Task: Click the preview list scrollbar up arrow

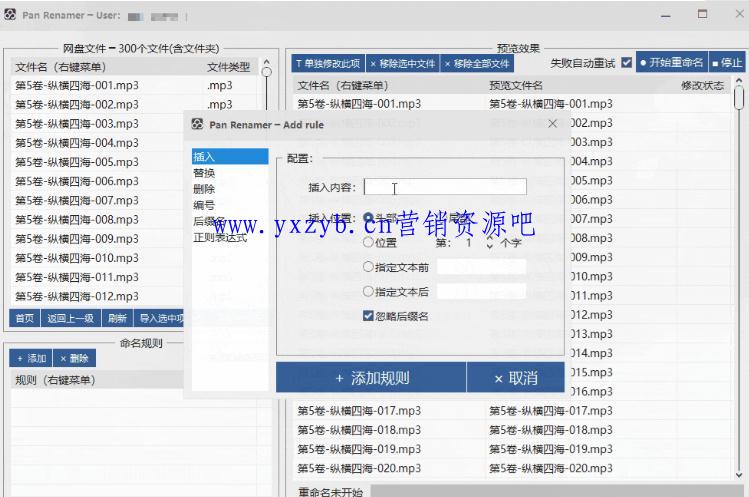Action: (x=739, y=80)
